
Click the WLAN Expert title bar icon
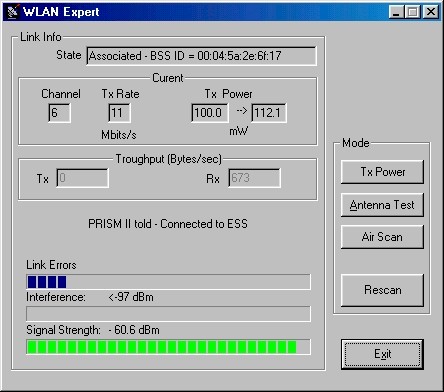(13, 12)
